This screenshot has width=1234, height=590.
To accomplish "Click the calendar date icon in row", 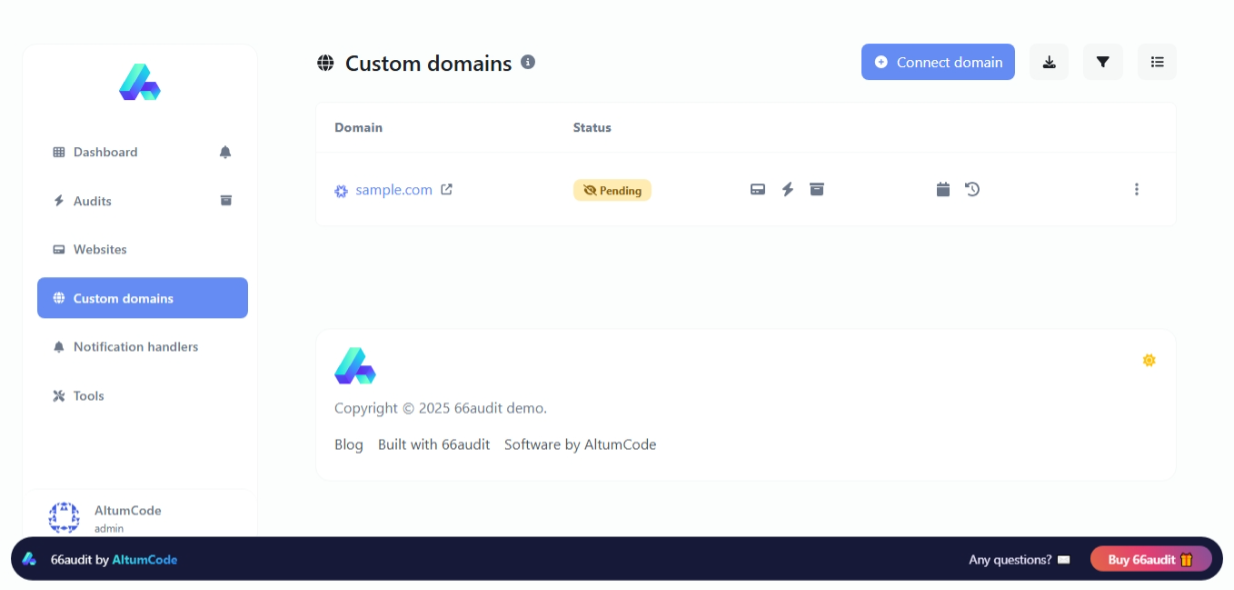I will 943,189.
